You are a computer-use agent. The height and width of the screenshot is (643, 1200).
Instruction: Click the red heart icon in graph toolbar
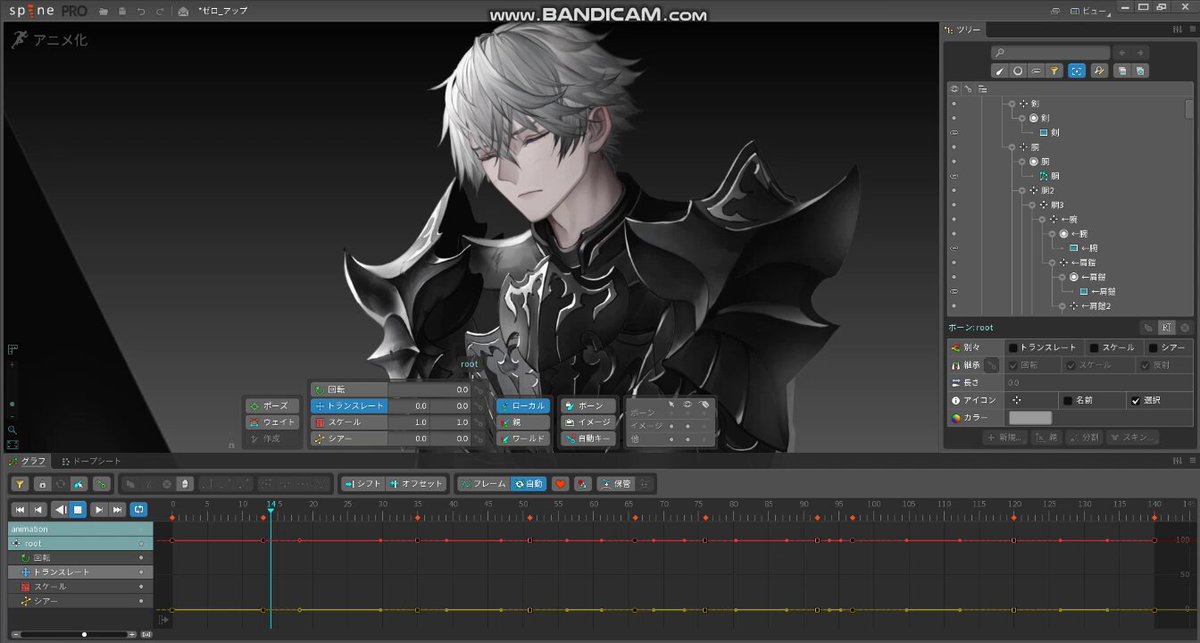561,484
